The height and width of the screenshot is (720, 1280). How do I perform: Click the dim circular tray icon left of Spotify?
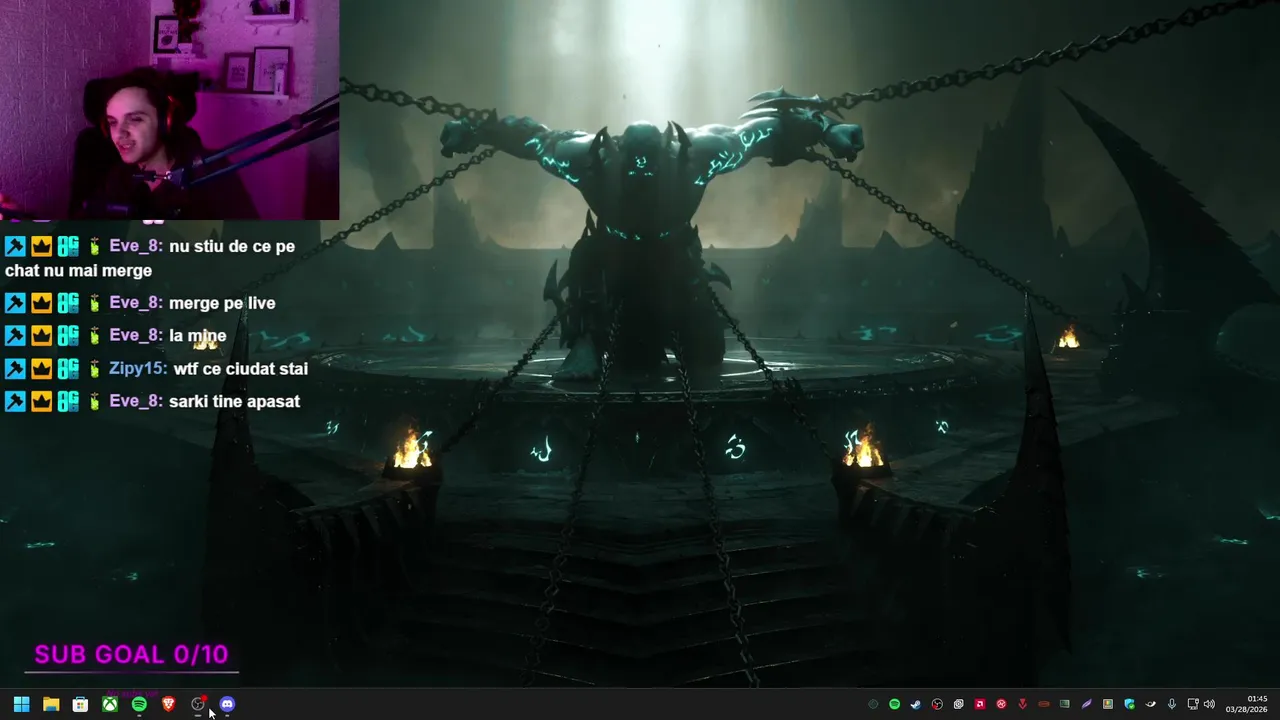point(873,704)
